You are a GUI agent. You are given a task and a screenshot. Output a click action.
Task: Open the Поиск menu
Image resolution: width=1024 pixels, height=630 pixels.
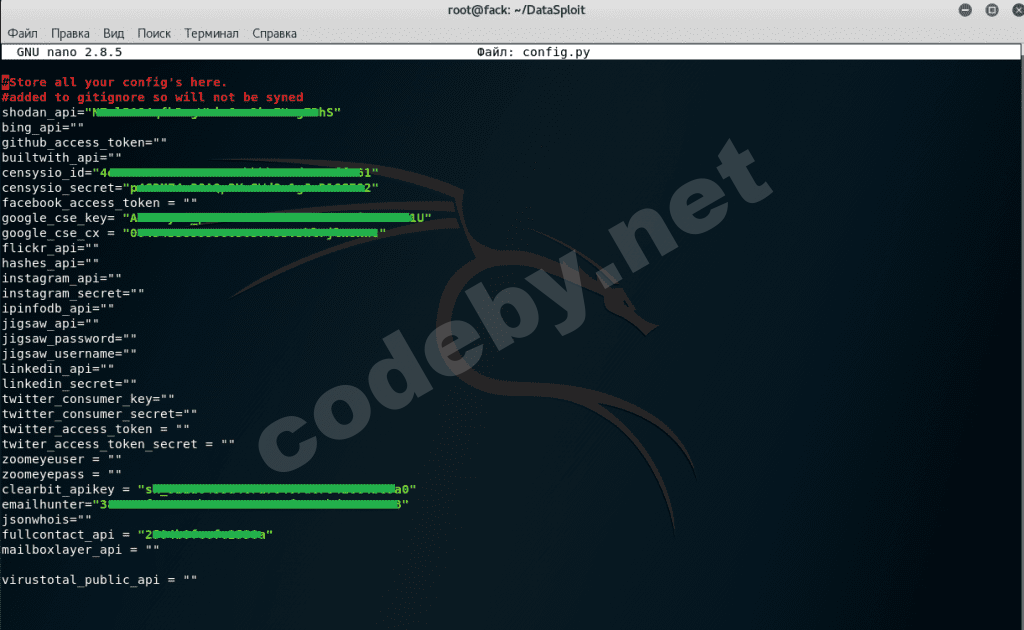153,33
